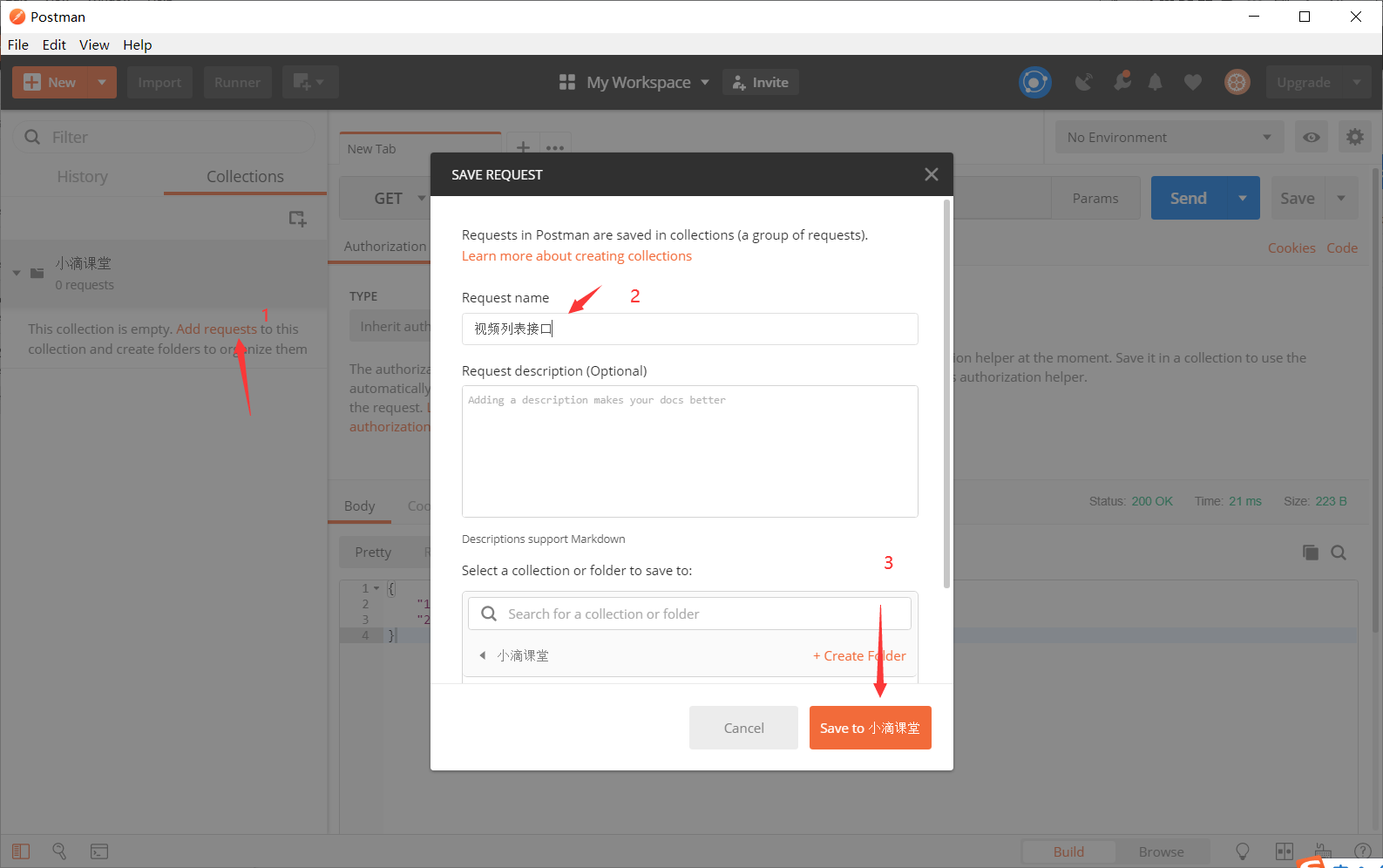Open the View menu
Image resolution: width=1383 pixels, height=868 pixels.
coord(94,44)
